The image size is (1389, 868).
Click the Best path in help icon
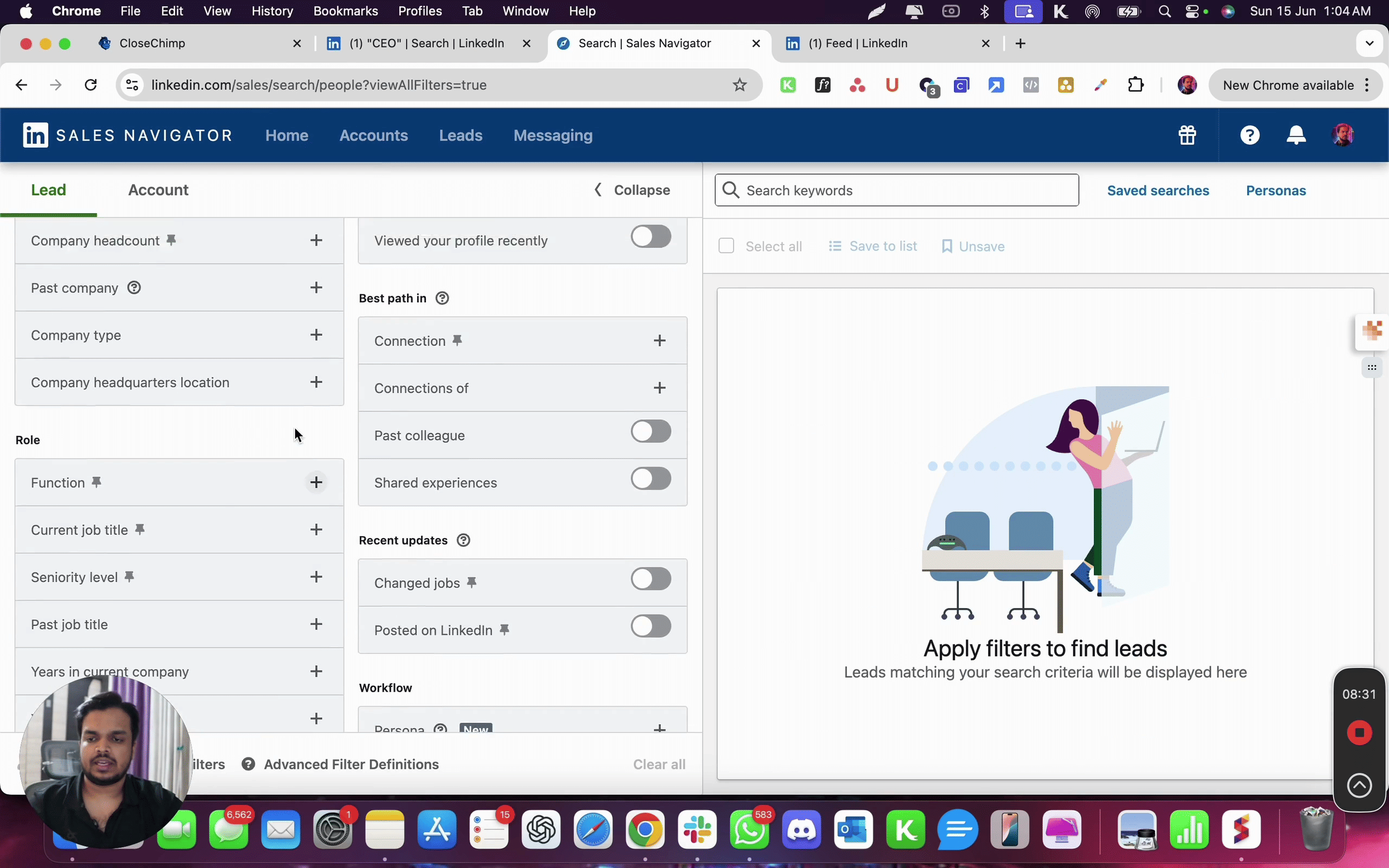click(x=442, y=298)
